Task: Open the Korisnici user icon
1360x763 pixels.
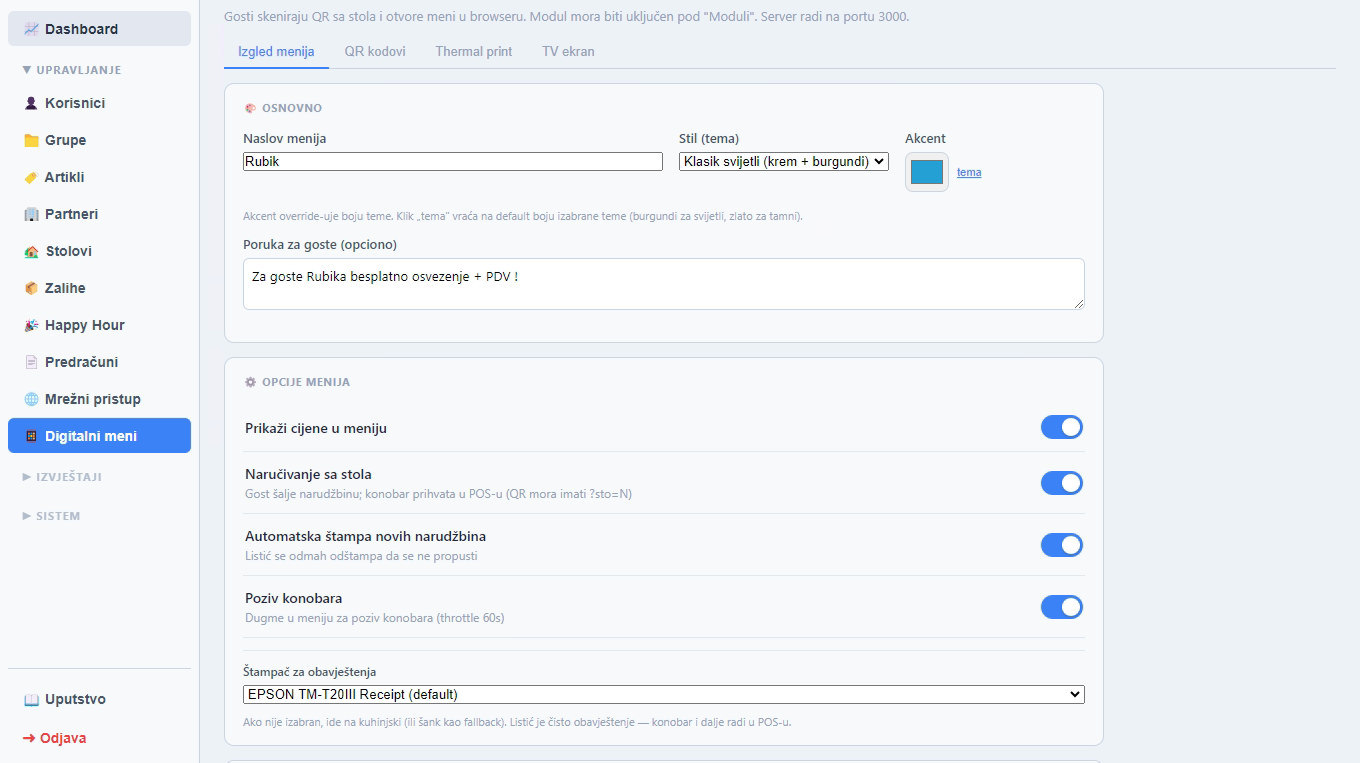Action: 31,103
